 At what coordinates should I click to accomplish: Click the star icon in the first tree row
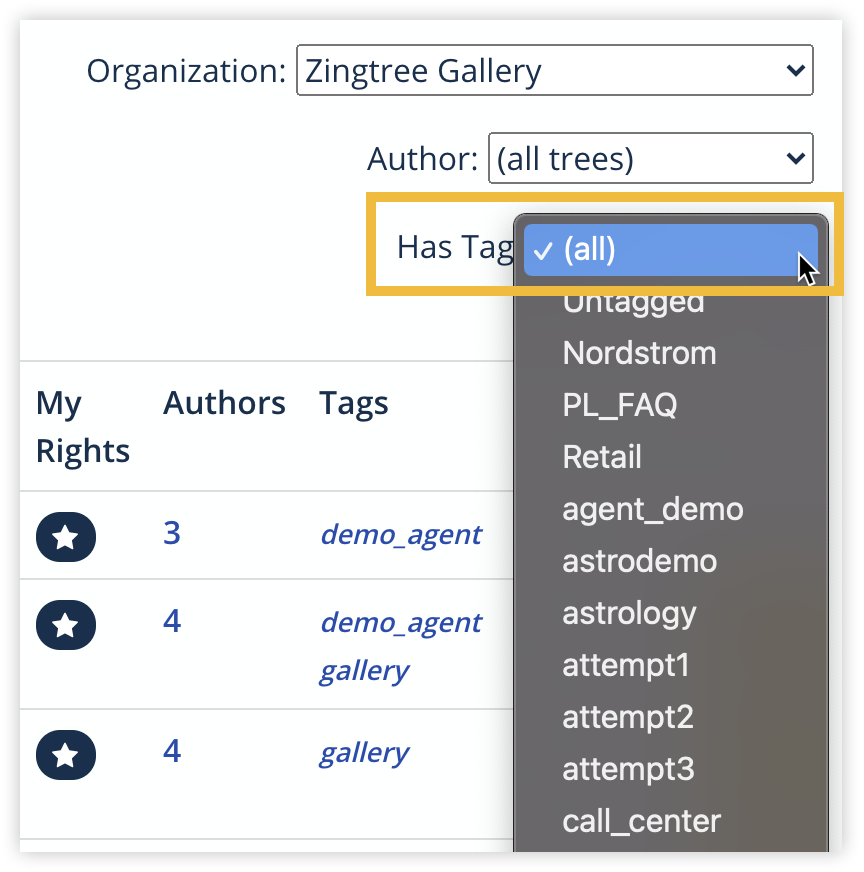pyautogui.click(x=65, y=537)
